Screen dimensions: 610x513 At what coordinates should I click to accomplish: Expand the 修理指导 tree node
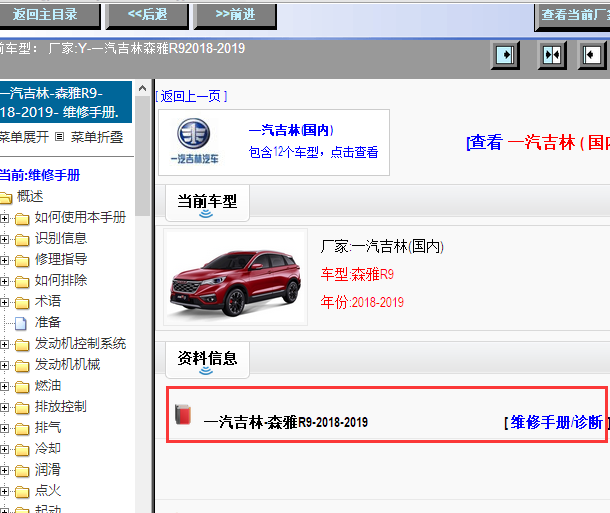(x=4, y=260)
